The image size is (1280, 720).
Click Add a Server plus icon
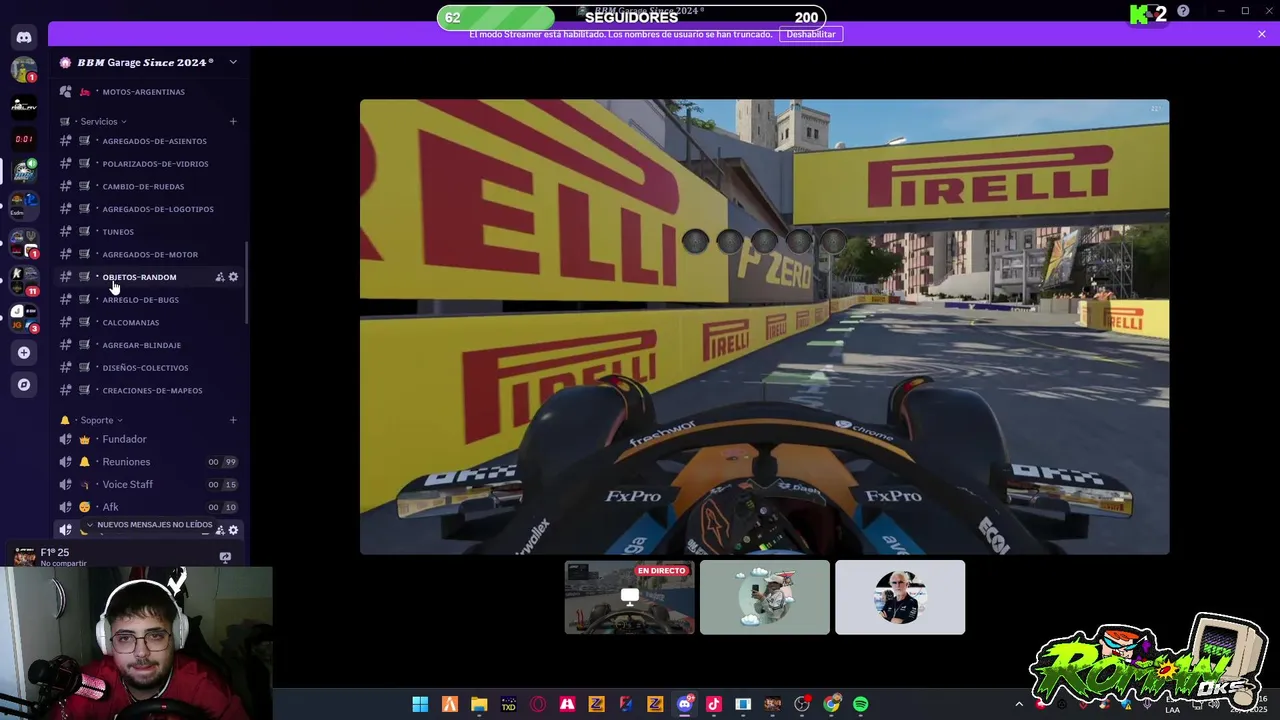click(24, 352)
